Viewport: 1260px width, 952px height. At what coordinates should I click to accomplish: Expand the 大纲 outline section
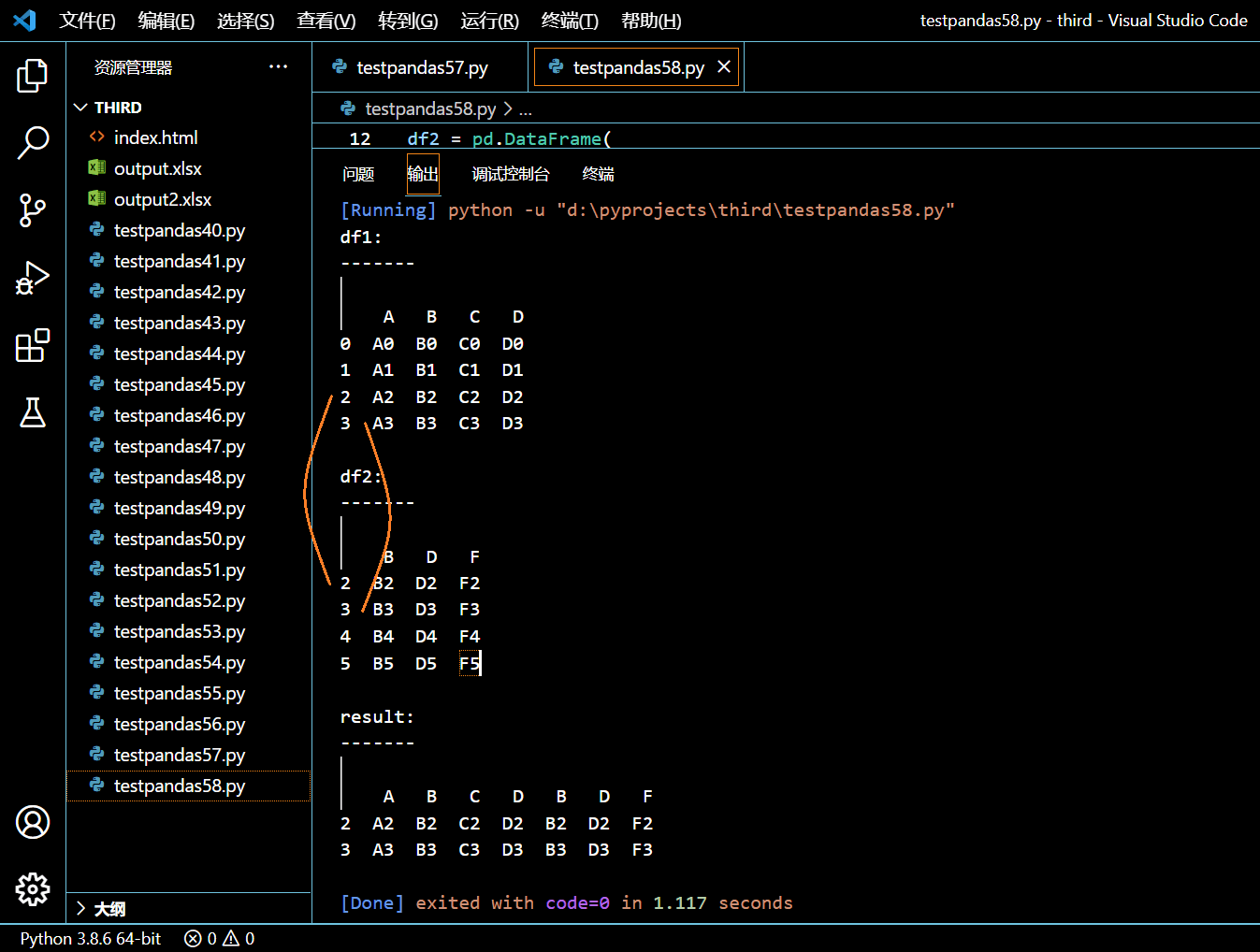point(80,908)
